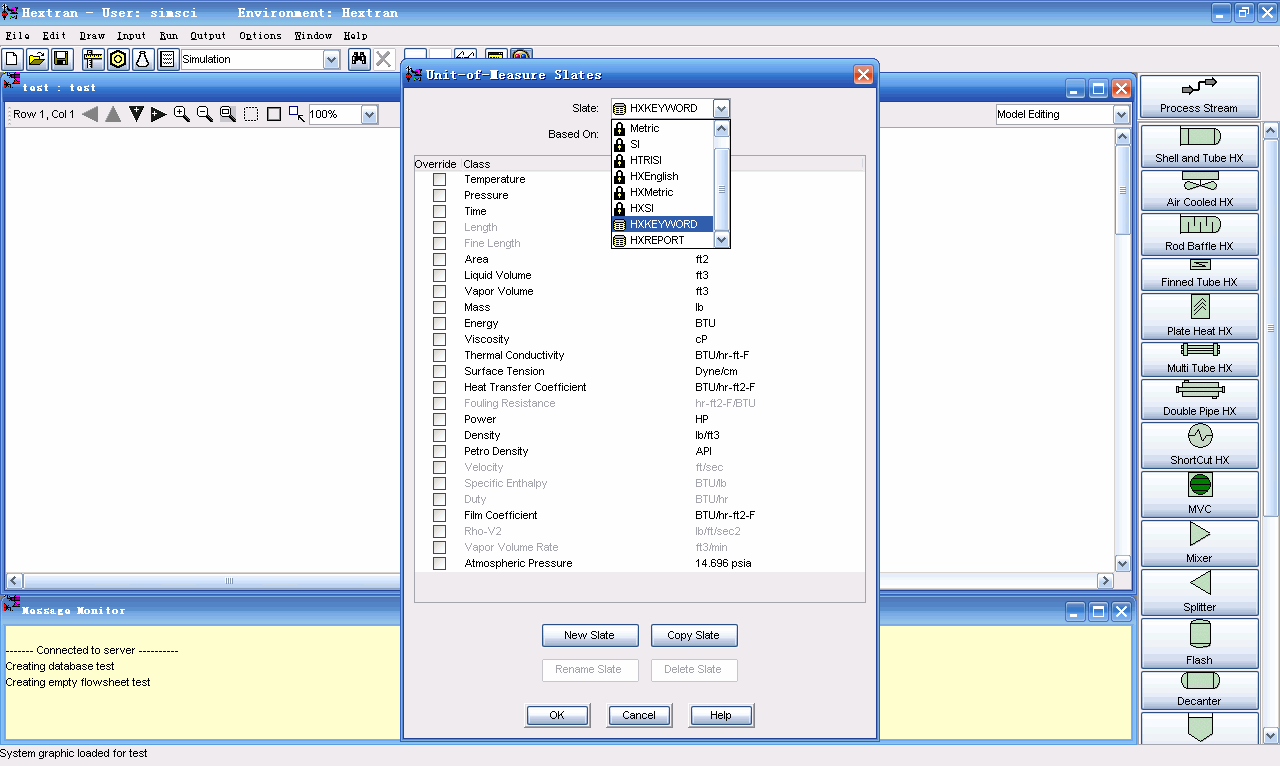Select the Splitter palette icon
The height and width of the screenshot is (766, 1280).
(1199, 592)
